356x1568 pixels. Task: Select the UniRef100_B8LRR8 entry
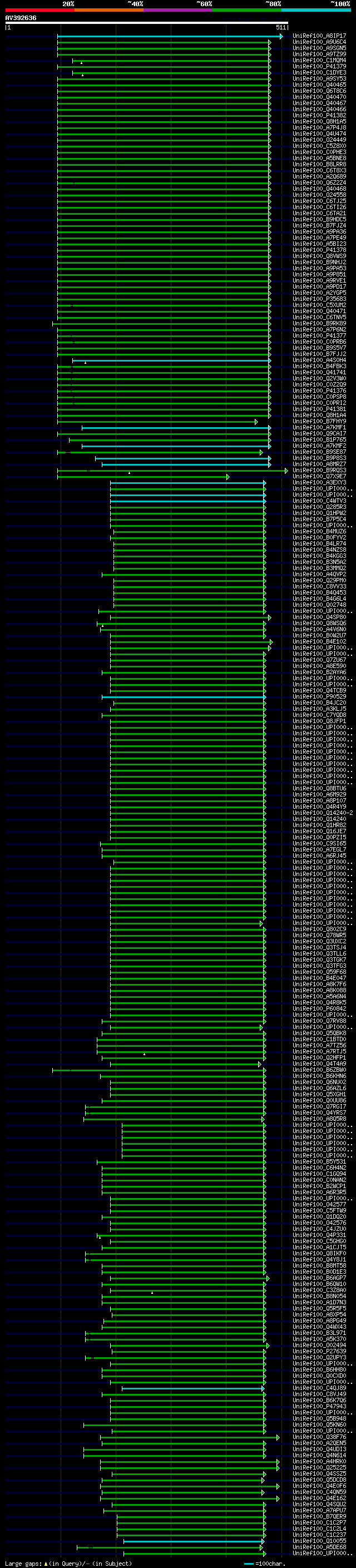click(319, 164)
